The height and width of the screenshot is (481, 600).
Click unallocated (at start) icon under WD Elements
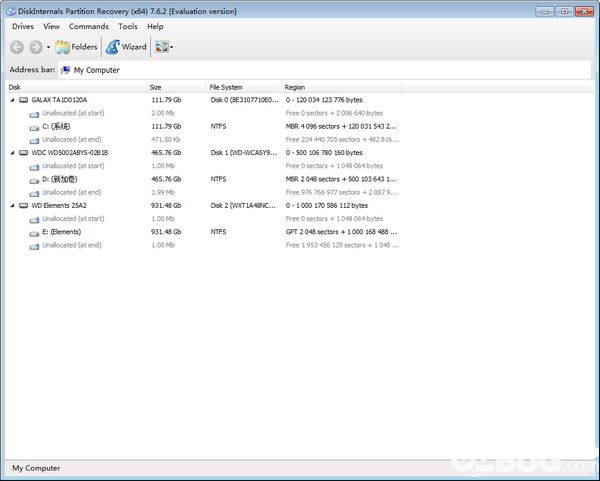34,220
